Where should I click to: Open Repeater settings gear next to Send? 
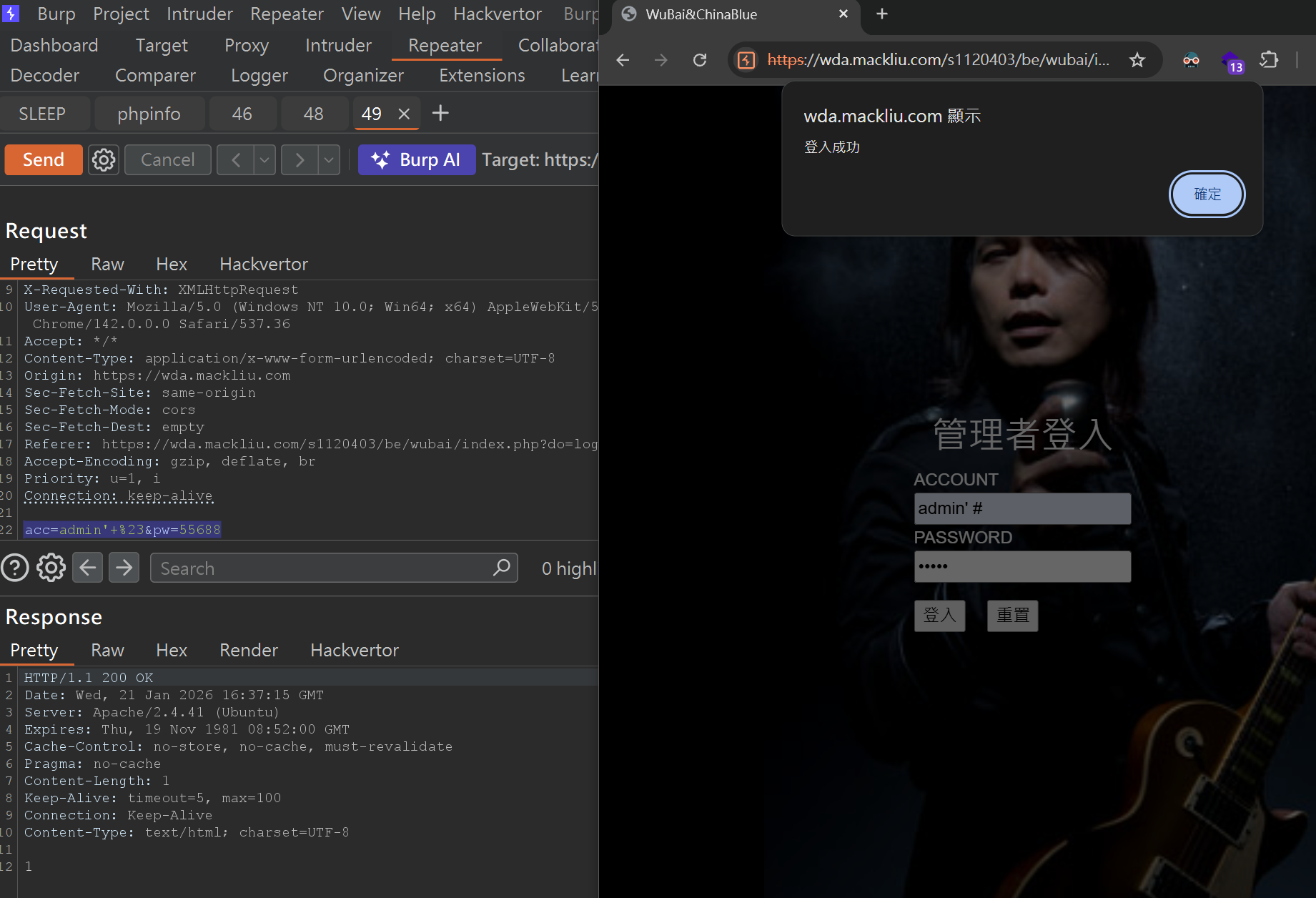point(104,159)
